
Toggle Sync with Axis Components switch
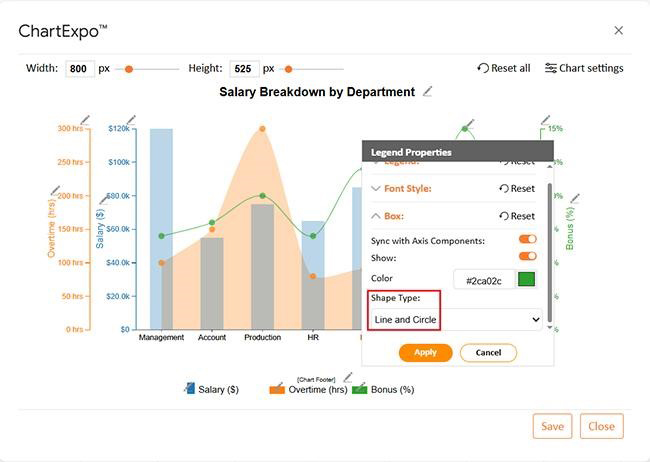click(x=527, y=239)
